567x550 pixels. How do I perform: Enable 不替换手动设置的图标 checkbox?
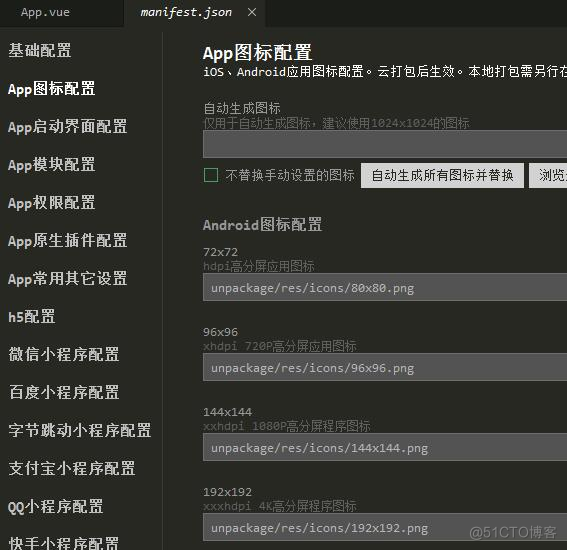tap(211, 175)
